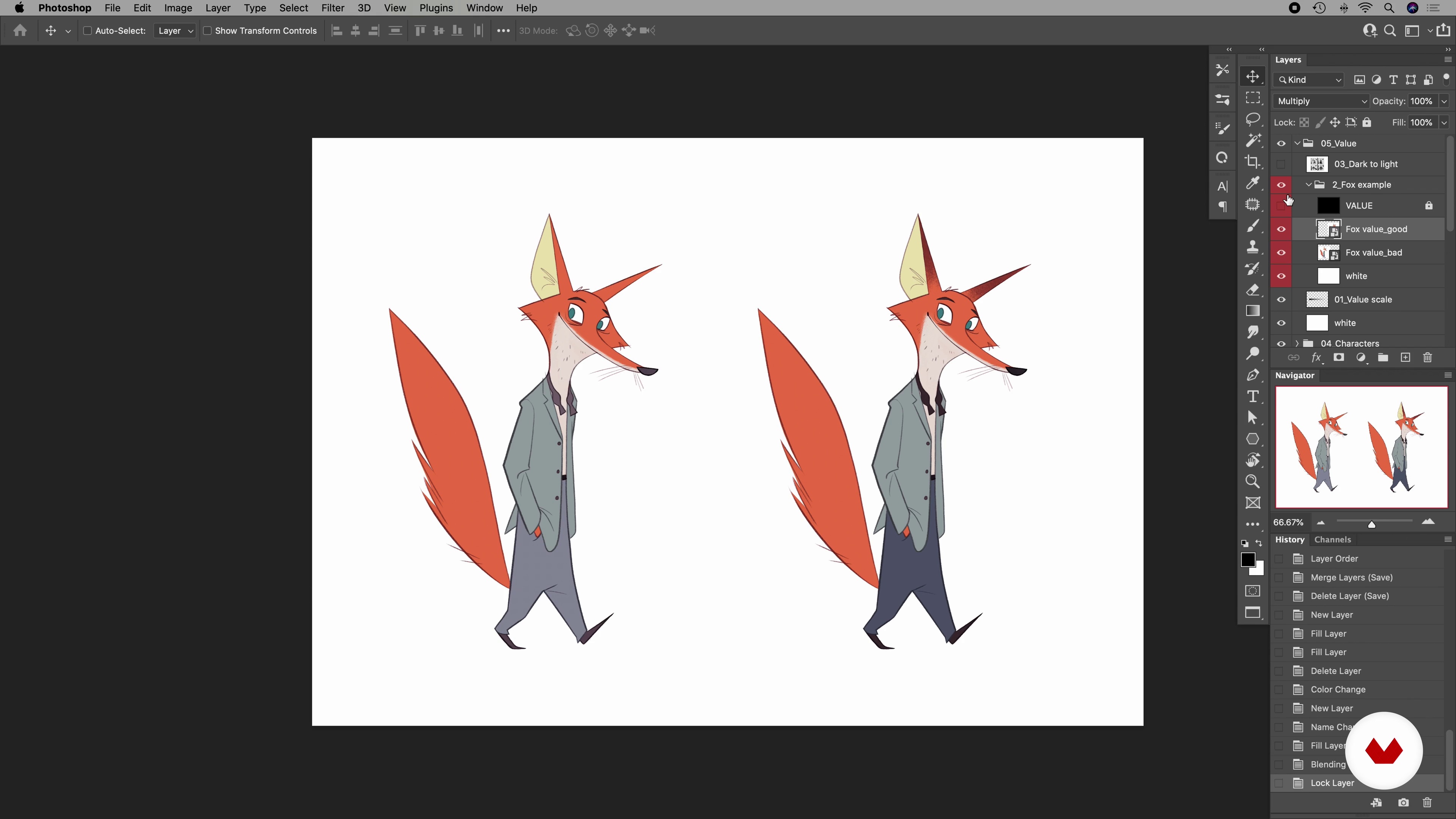
Task: Add a layer mask in Layers panel
Action: click(x=1338, y=358)
